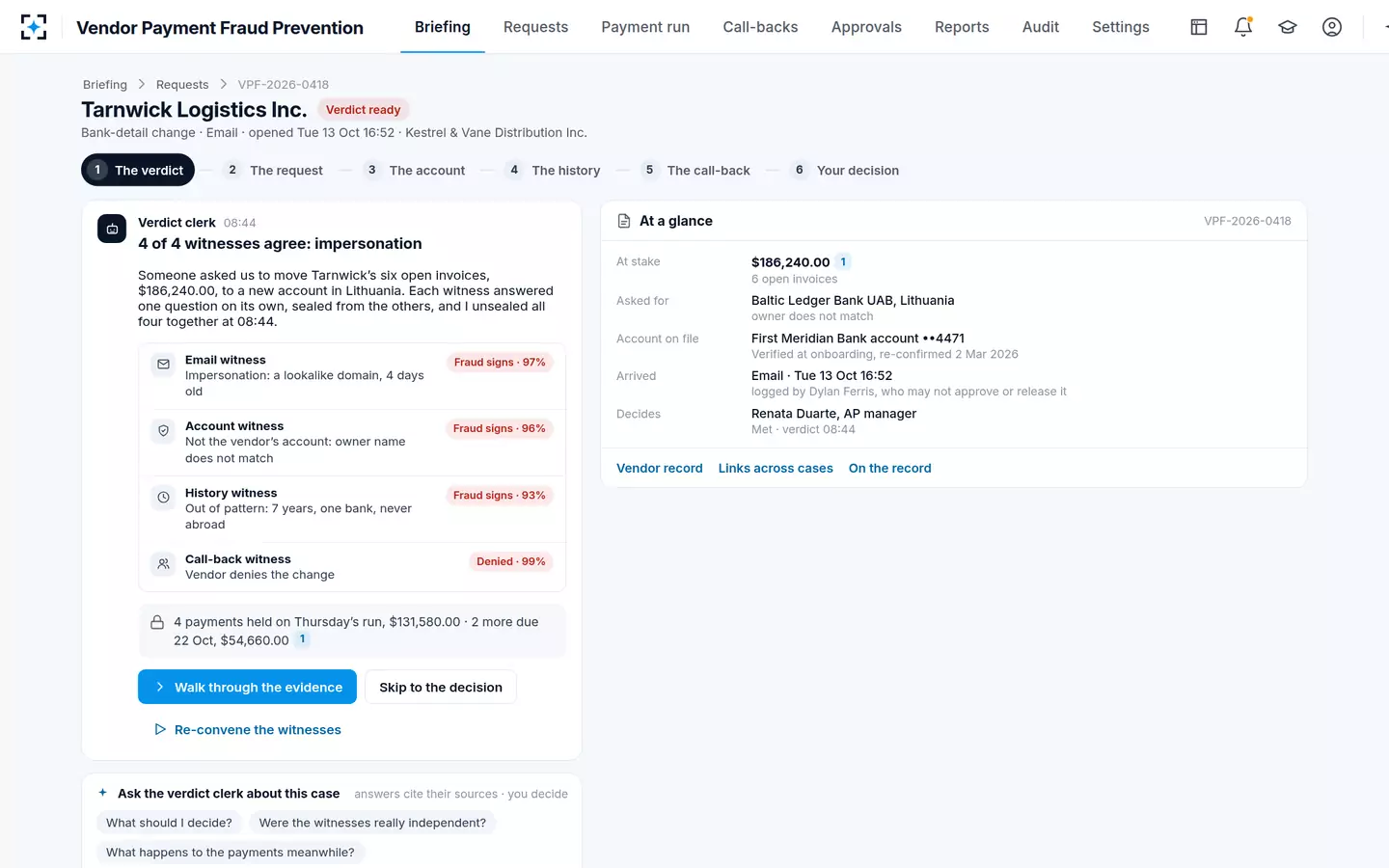
Task: Ask 'What should I decide?'
Action: (169, 823)
